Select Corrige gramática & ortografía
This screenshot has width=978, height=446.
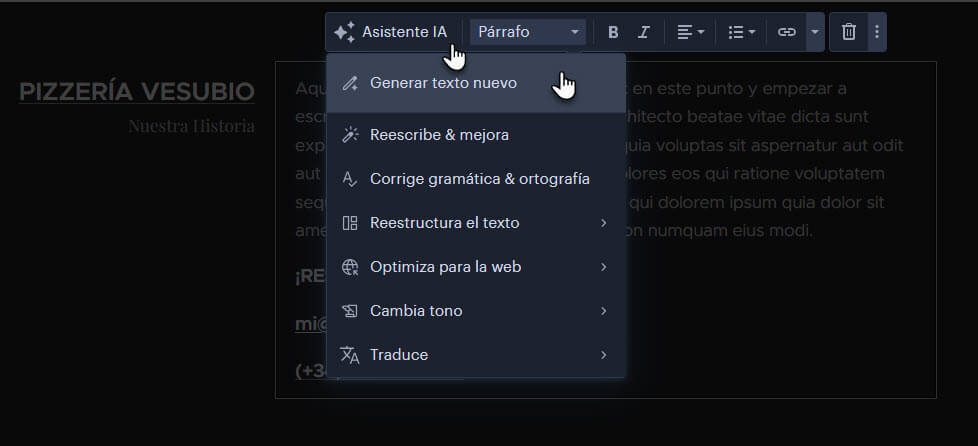[476, 179]
